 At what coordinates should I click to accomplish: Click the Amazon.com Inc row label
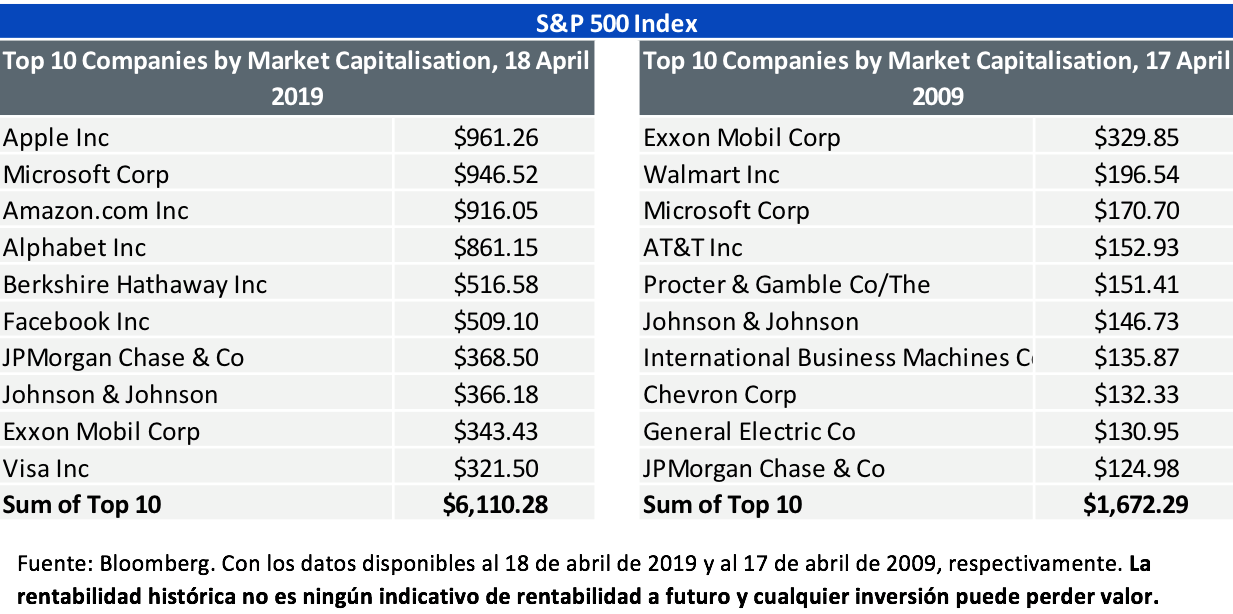pyautogui.click(x=96, y=211)
